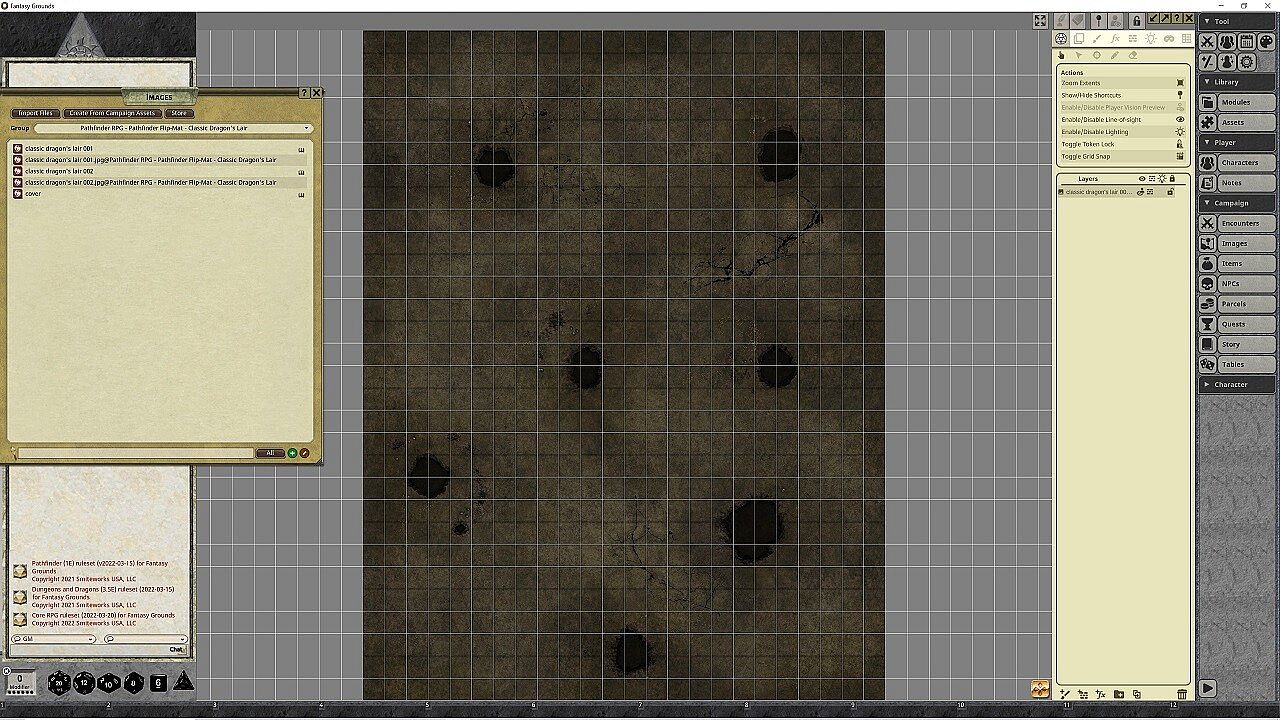Toggle Token Lock action
Screen dimensions: 1280x720
click(x=1180, y=144)
